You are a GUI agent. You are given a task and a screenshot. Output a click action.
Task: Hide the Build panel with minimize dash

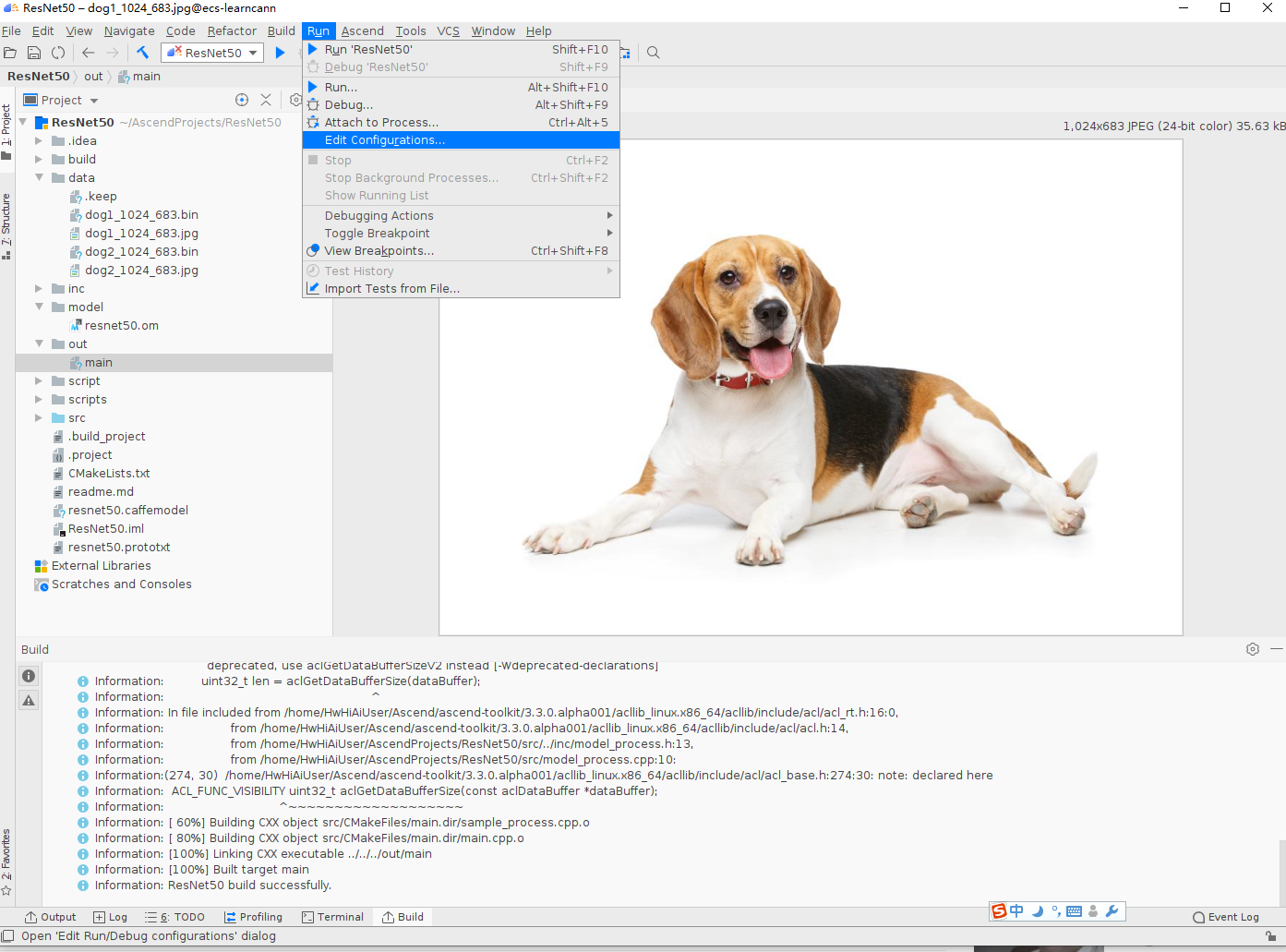(1277, 649)
